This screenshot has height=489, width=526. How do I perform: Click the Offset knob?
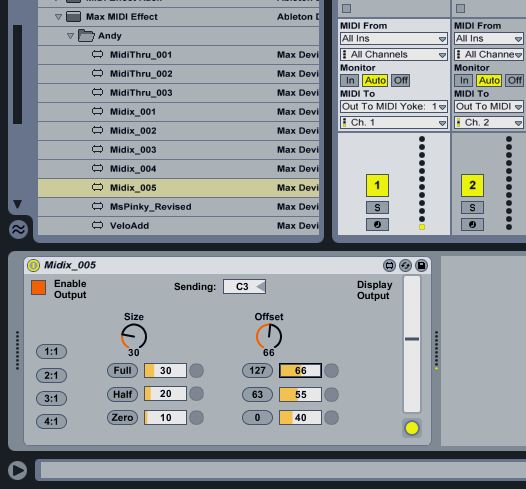click(x=269, y=336)
